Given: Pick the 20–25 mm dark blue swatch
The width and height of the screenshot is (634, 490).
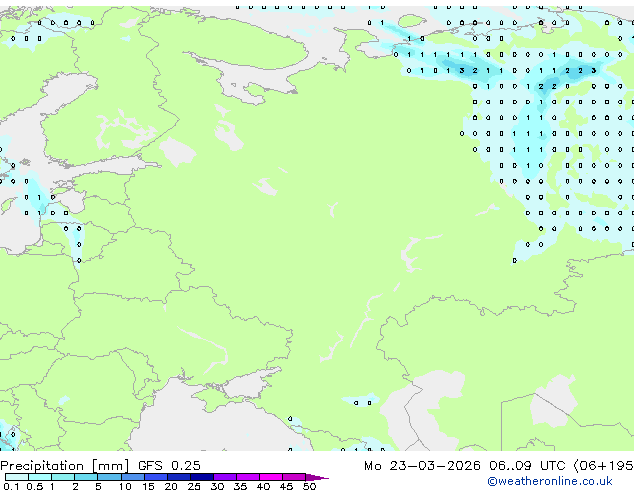Looking at the screenshot, I should point(179,477).
